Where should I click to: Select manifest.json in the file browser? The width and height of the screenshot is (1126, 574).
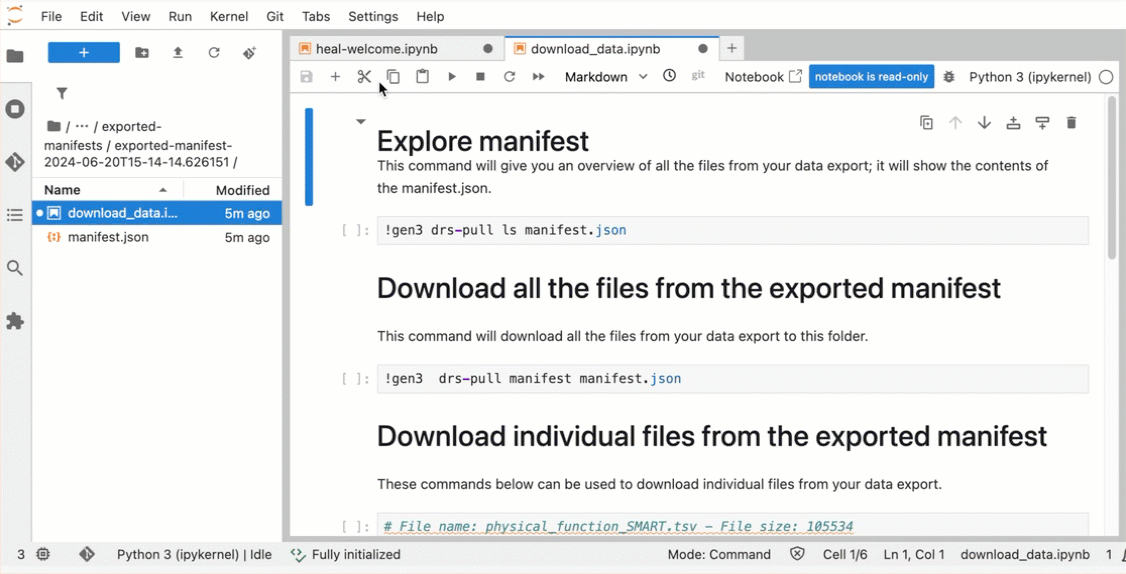tap(157, 237)
